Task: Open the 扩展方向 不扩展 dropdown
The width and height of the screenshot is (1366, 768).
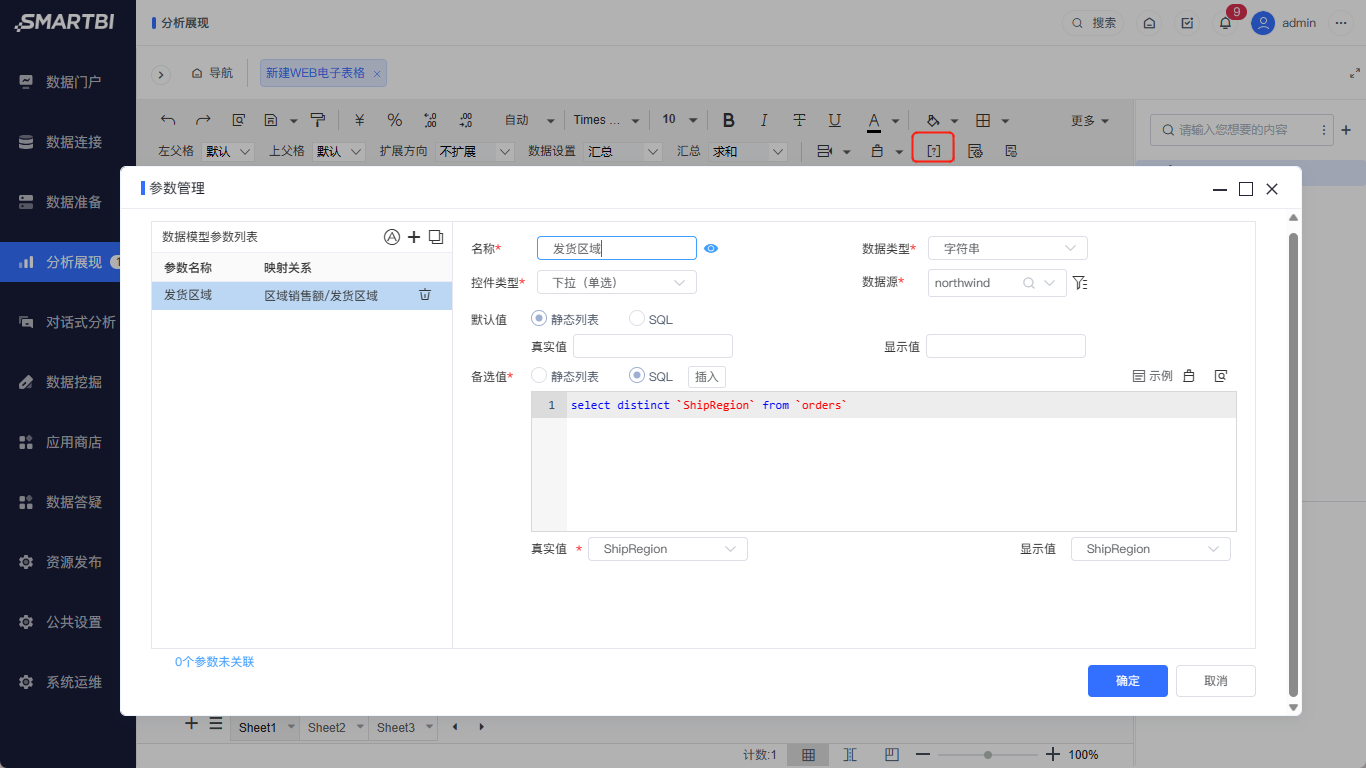Action: pyautogui.click(x=475, y=151)
